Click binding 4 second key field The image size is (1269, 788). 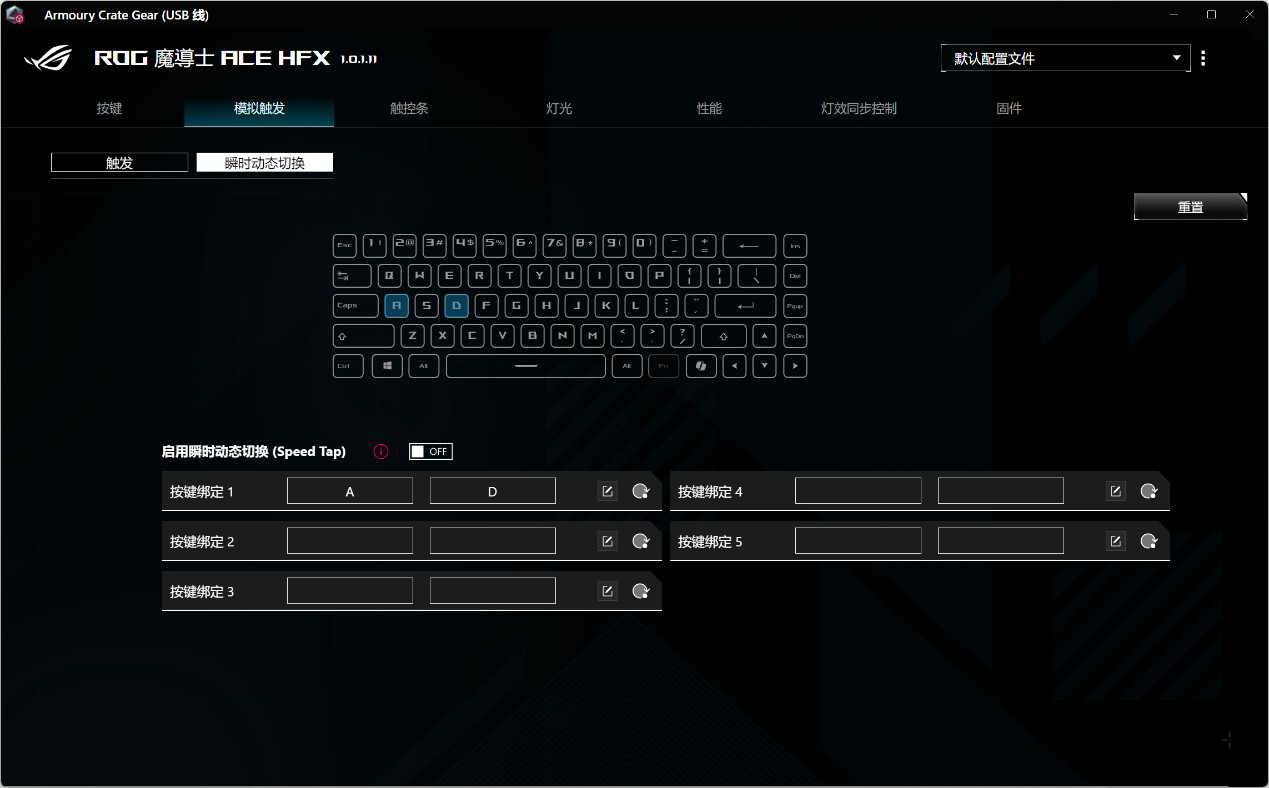coord(1001,491)
